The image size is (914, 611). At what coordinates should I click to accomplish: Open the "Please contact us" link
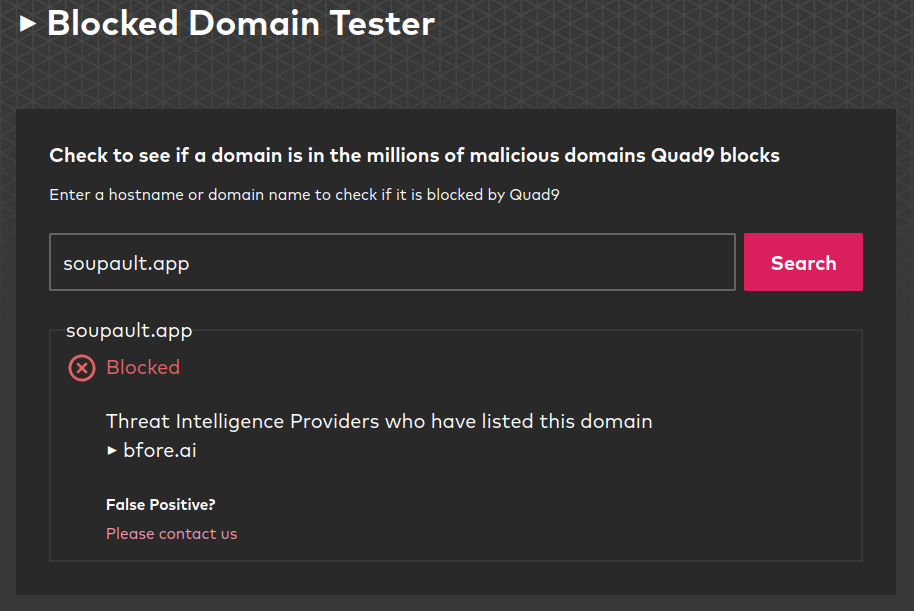pyautogui.click(x=171, y=533)
